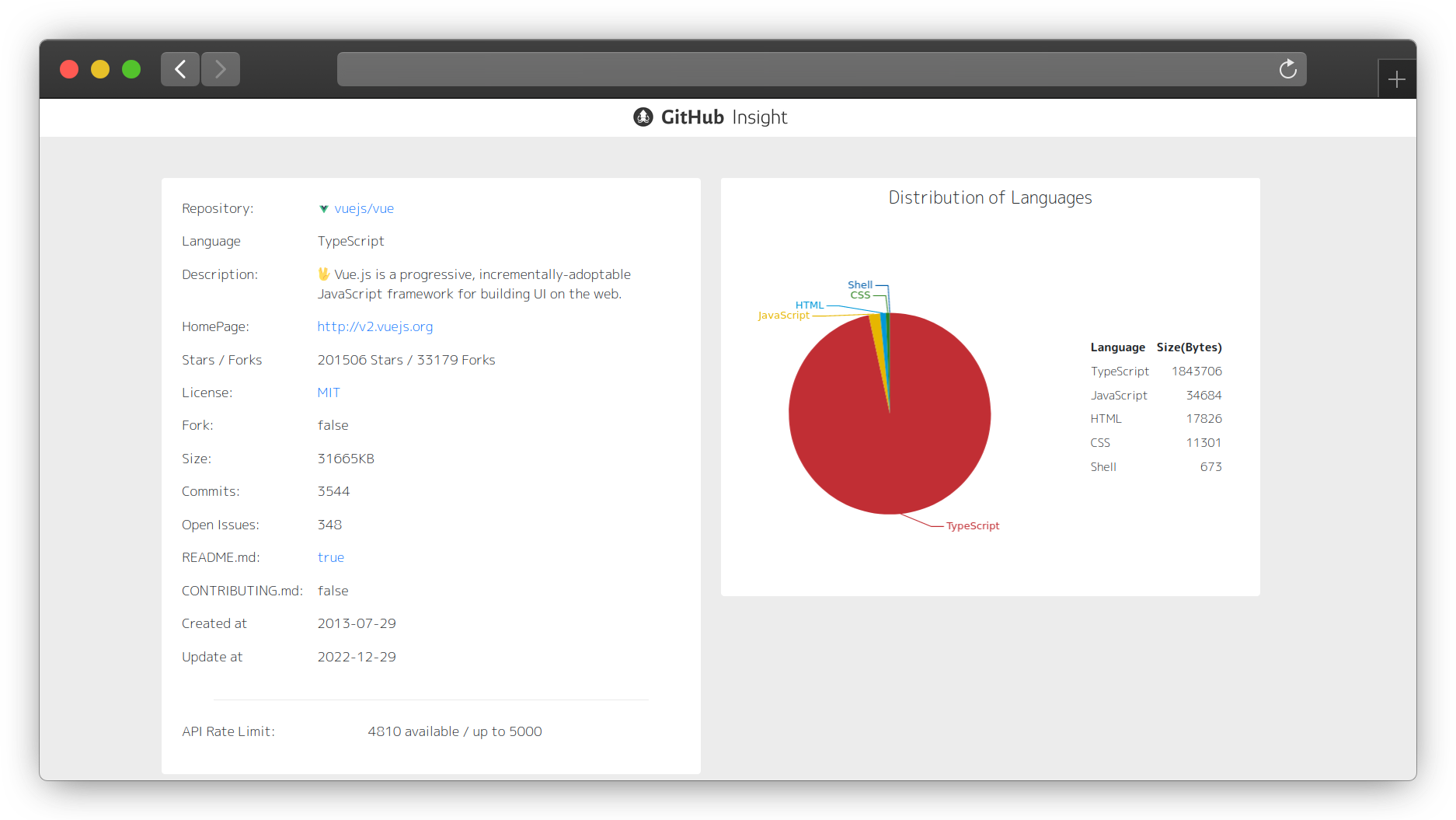Click the 201506 Stars / 33179 Forks value
The width and height of the screenshot is (1456, 820).
(x=406, y=360)
